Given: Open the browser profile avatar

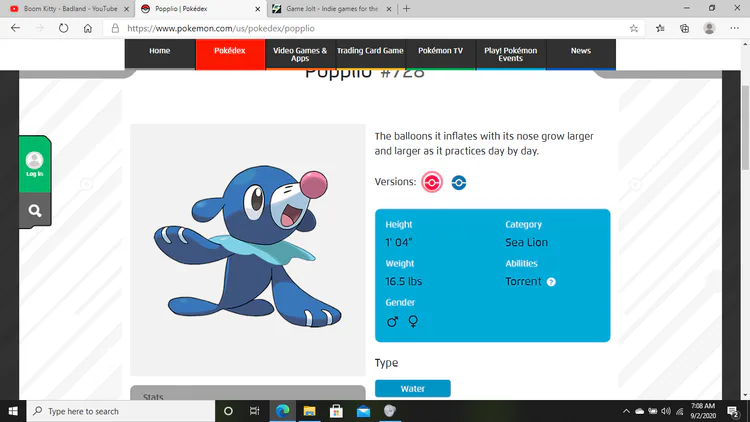Looking at the screenshot, I should [709, 28].
